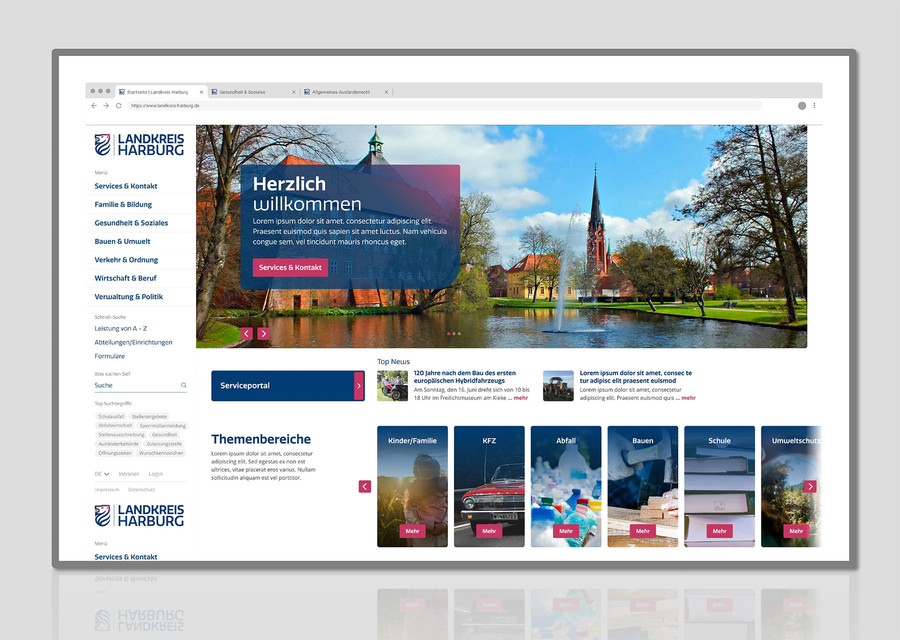The width and height of the screenshot is (900, 640).
Task: Click Mehr on the Umweltschutz card
Action: (x=796, y=531)
